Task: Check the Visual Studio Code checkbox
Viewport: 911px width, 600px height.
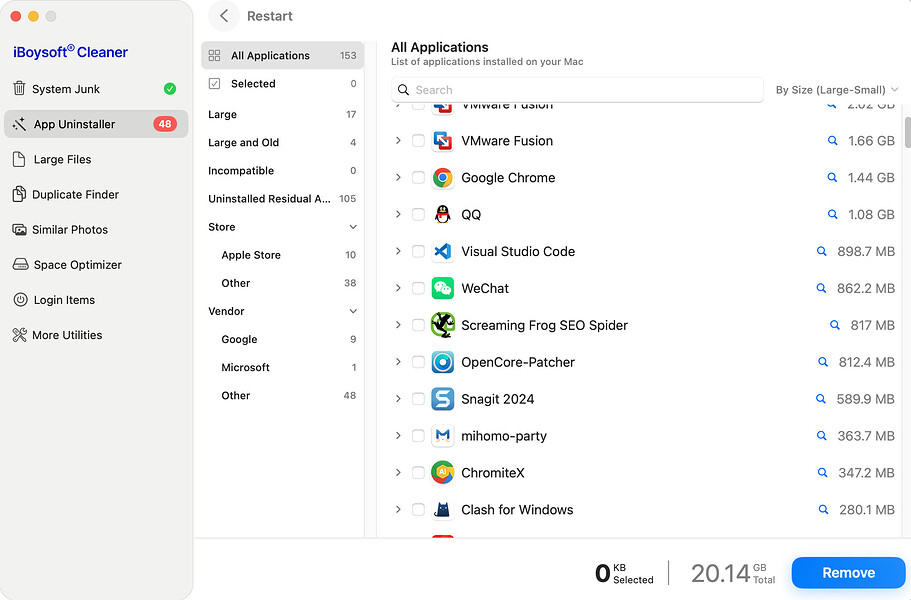Action: tap(418, 252)
